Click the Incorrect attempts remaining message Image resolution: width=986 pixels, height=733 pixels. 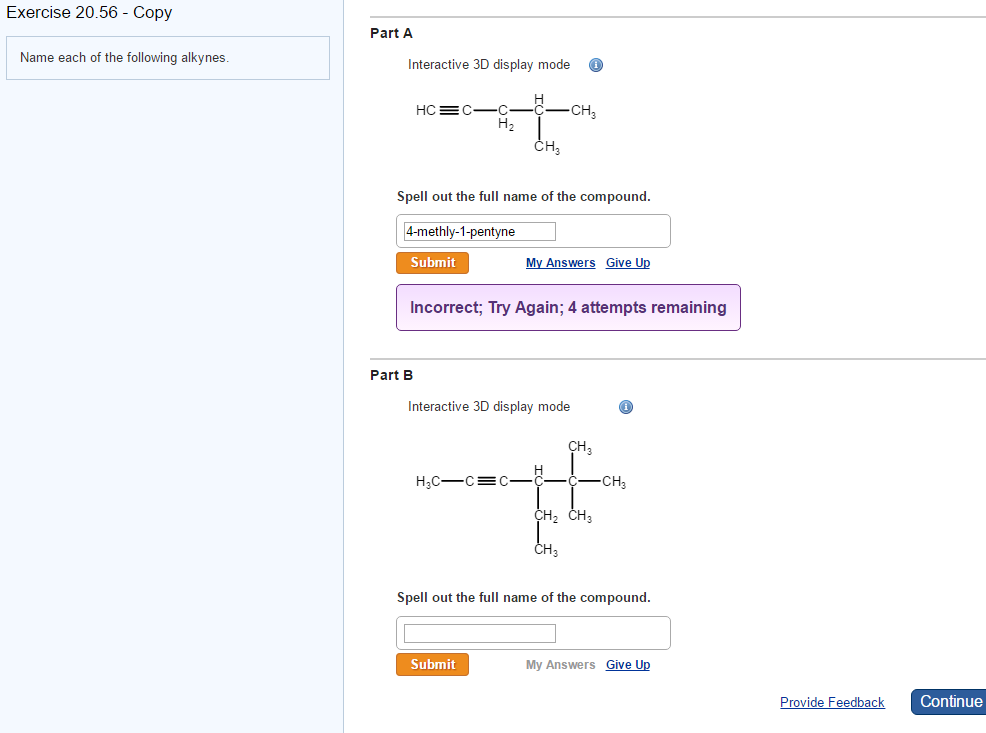click(568, 307)
